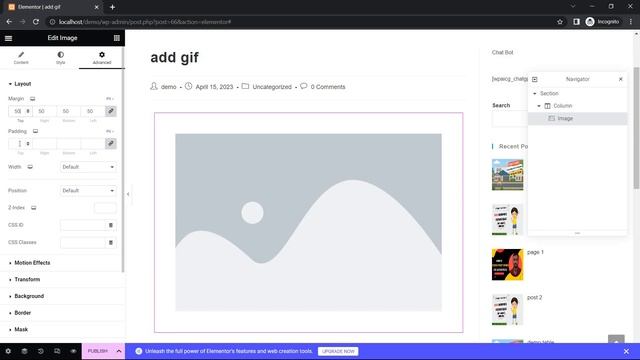640x360 pixels.
Task: Dismiss the Elementor upgrade banner
Action: tap(627, 351)
